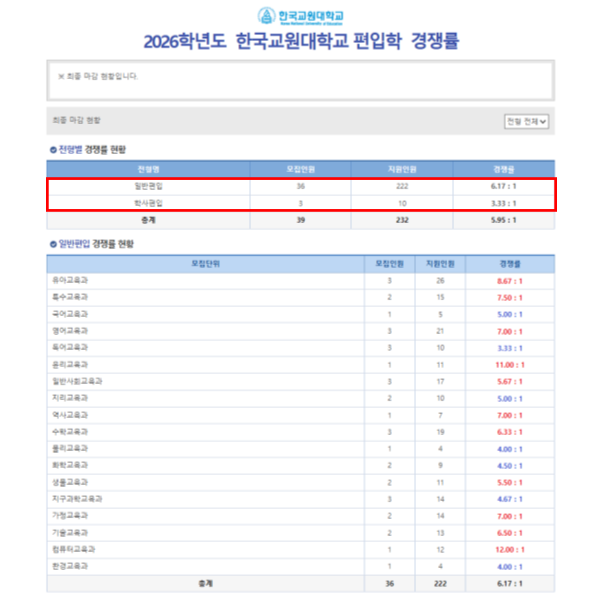Click the 경쟁률 header in the 전형별 table
The image size is (600, 600).
pyautogui.click(x=504, y=169)
